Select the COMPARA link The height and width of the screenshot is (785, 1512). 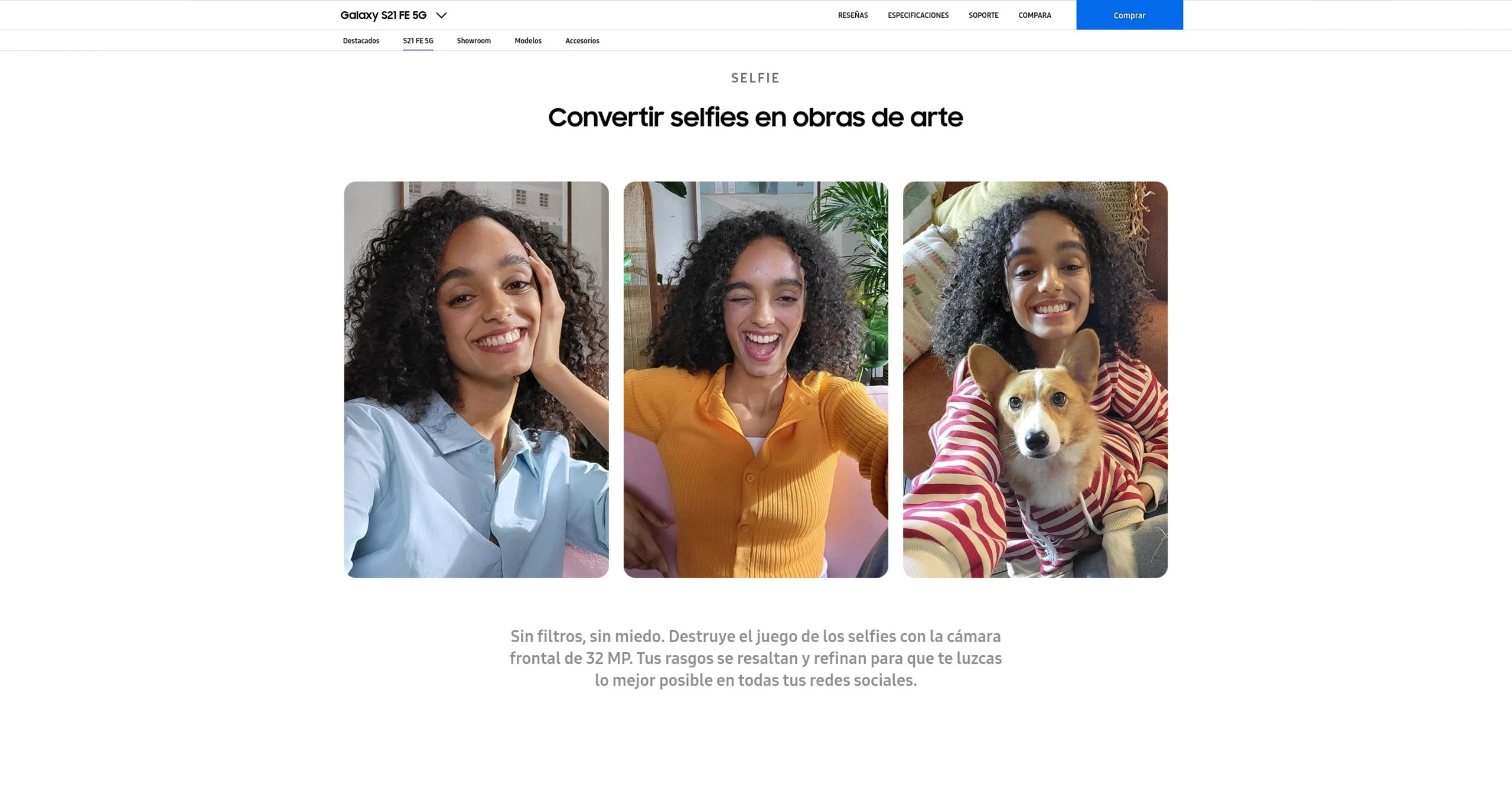[1035, 15]
